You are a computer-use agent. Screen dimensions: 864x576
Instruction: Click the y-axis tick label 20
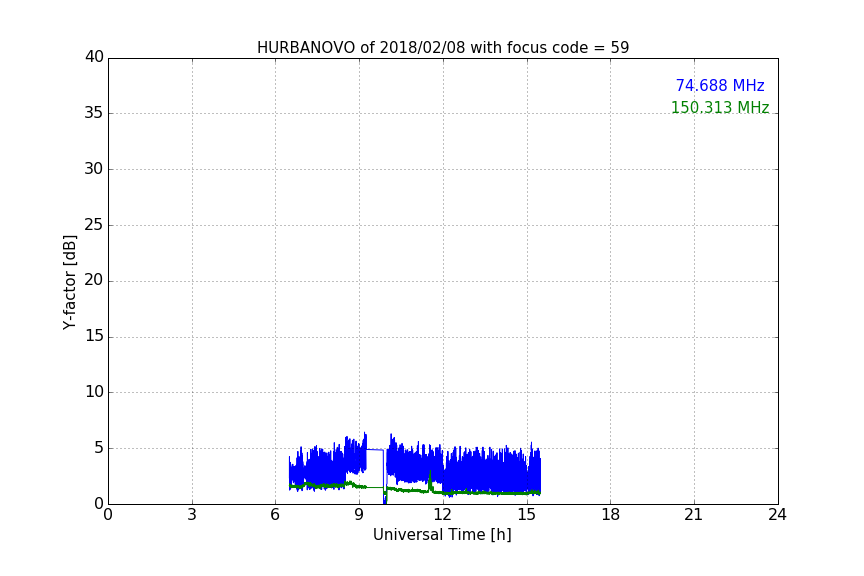(94, 281)
